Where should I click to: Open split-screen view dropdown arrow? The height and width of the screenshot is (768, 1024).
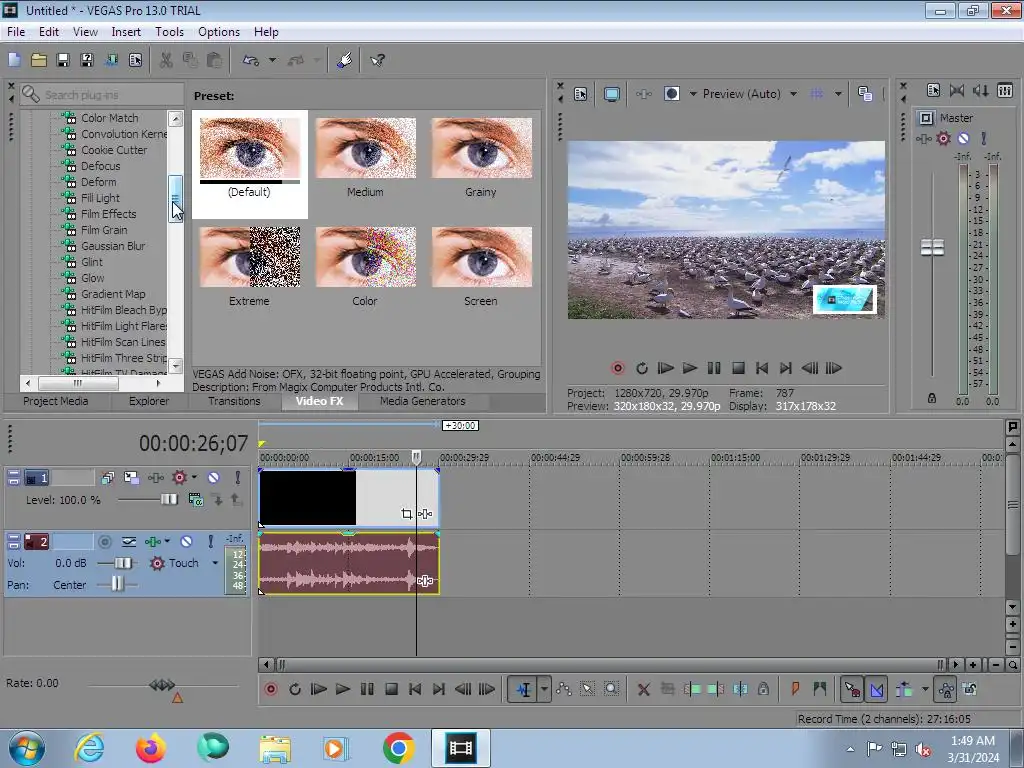click(x=694, y=94)
